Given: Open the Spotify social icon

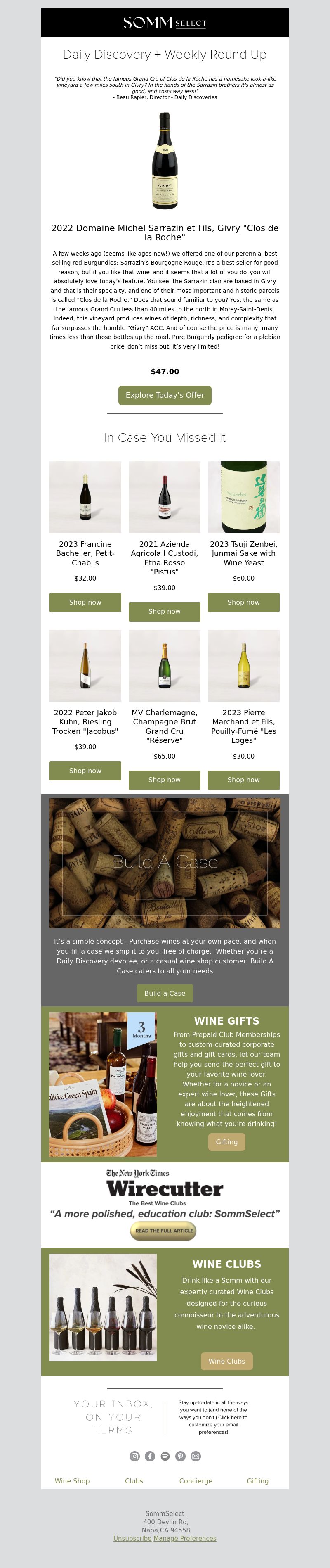Looking at the screenshot, I should tap(165, 1457).
